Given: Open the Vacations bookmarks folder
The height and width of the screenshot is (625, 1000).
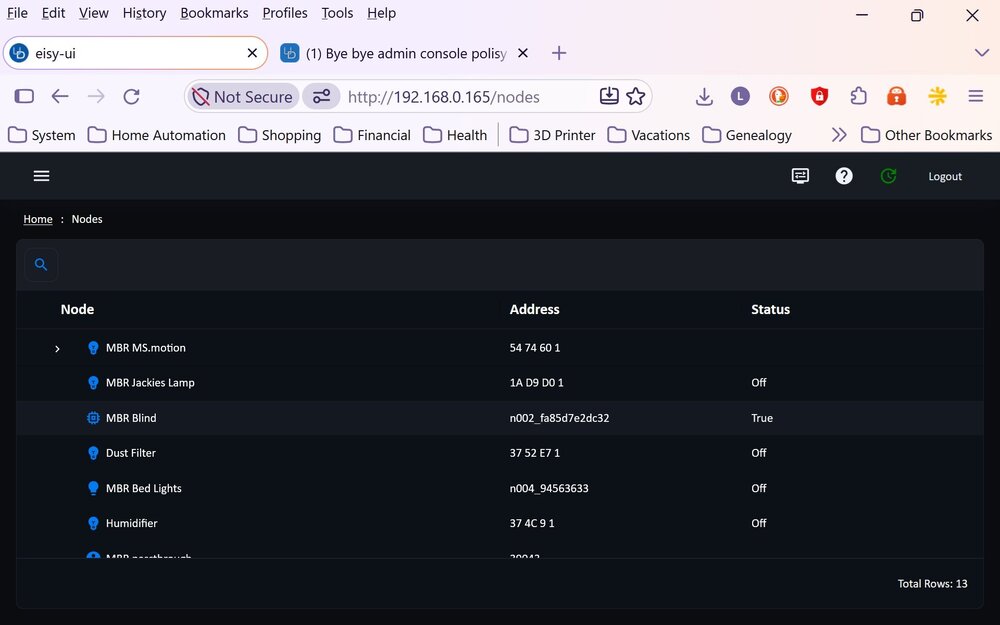Looking at the screenshot, I should 649,135.
